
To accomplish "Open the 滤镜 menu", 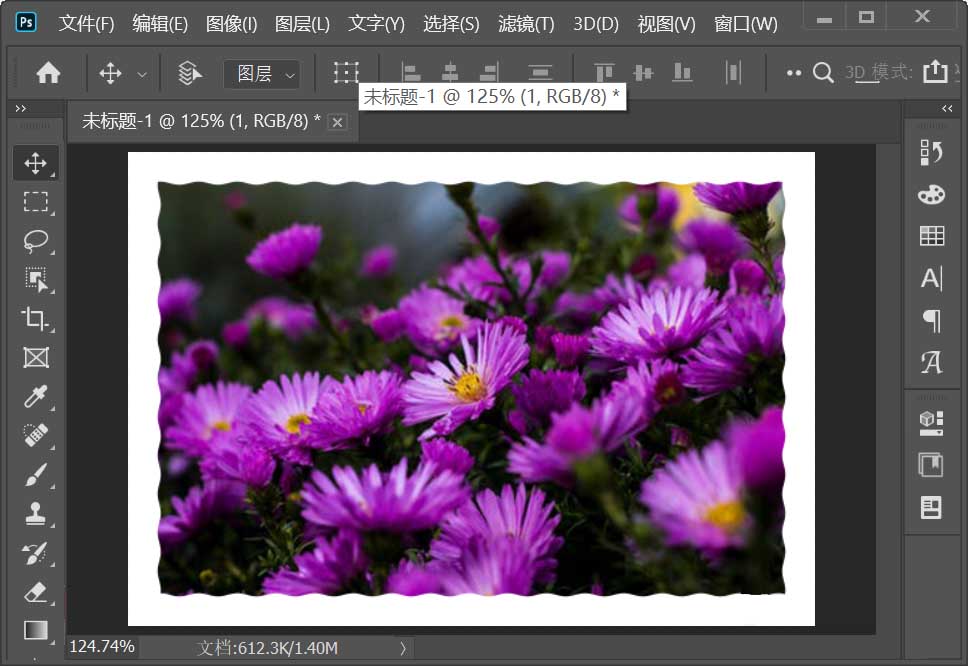I will tap(525, 23).
